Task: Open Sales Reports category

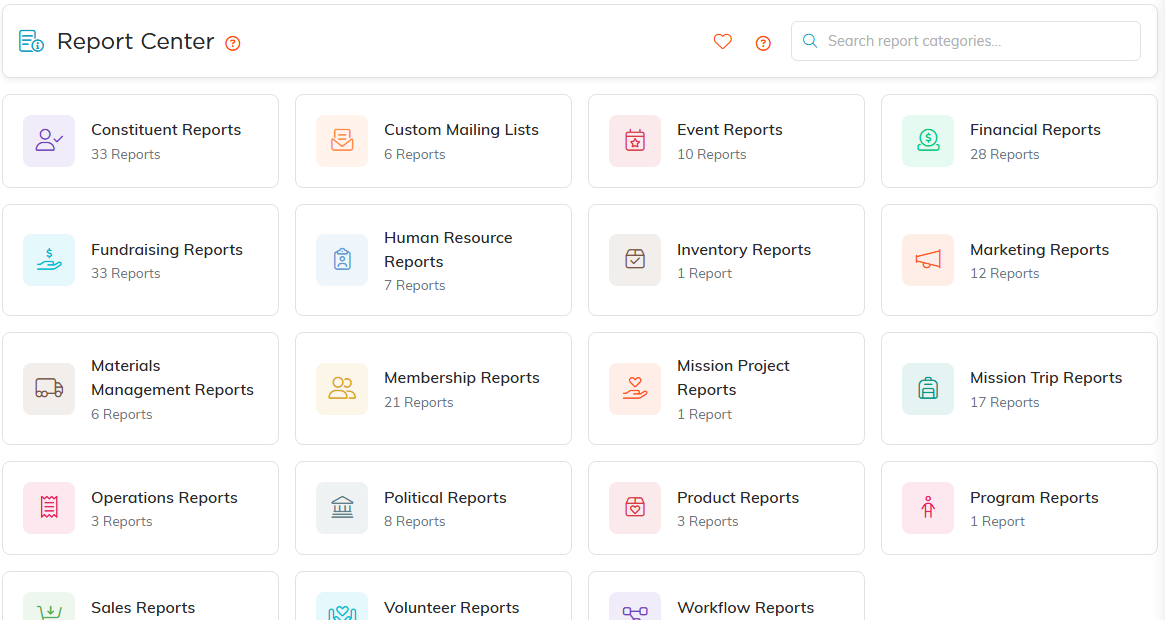Action: (x=140, y=596)
